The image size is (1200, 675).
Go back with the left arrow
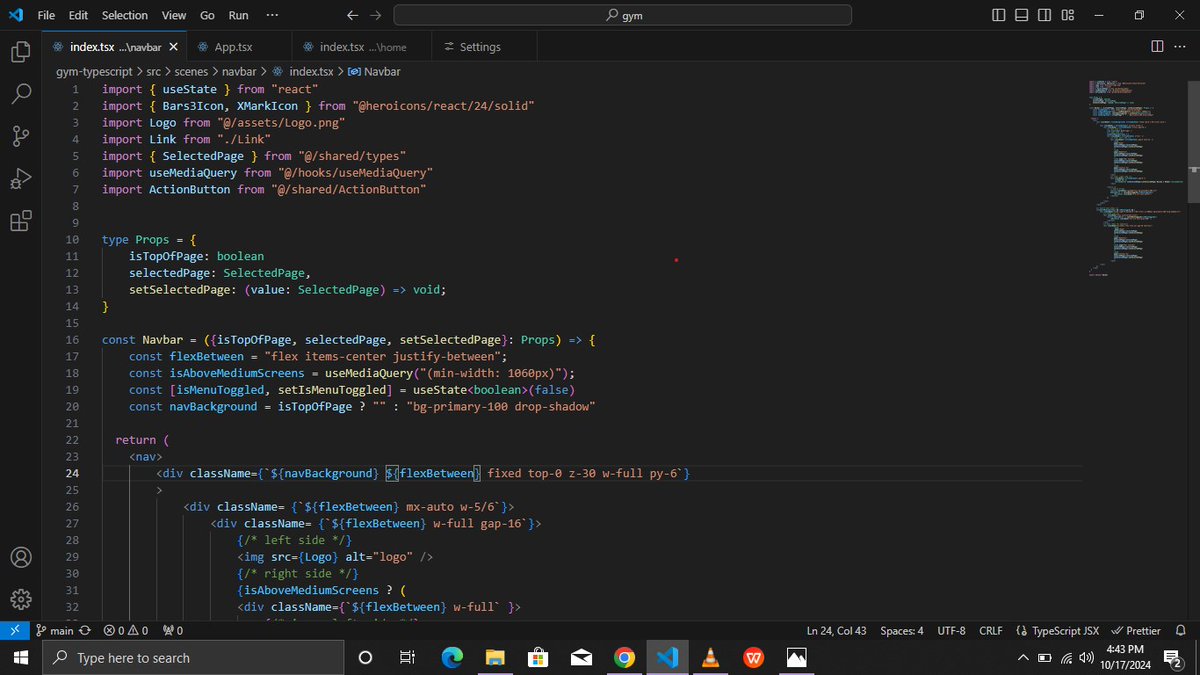(352, 16)
